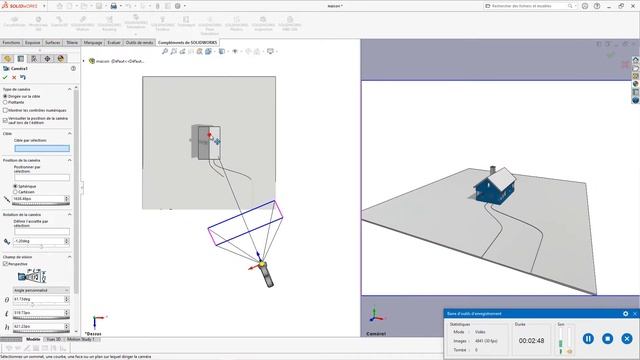Collapse the 'Type de caméra' section
Image resolution: width=640 pixels, height=360 pixels.
click(69, 89)
